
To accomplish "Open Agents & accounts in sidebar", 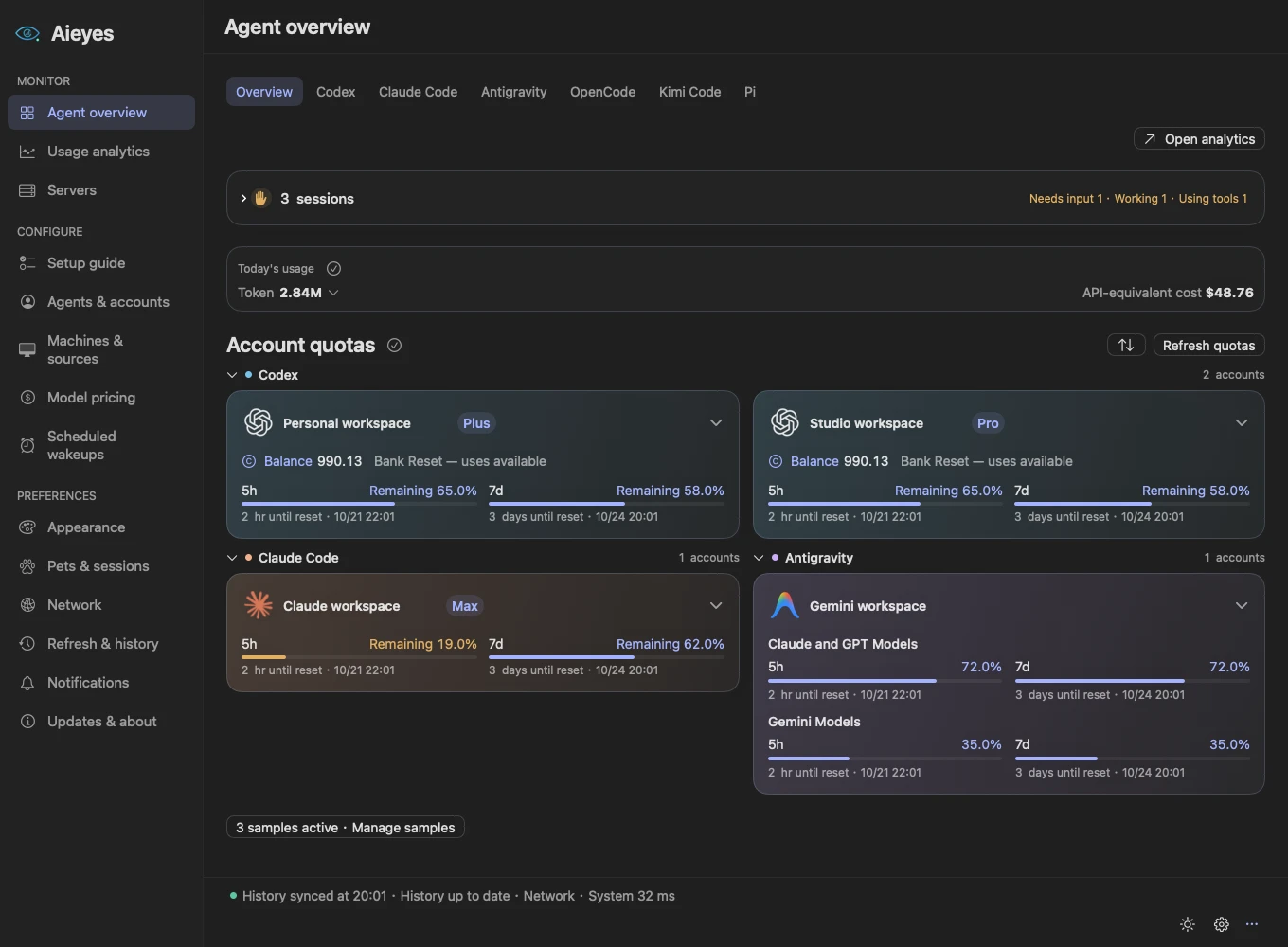I will point(101,302).
